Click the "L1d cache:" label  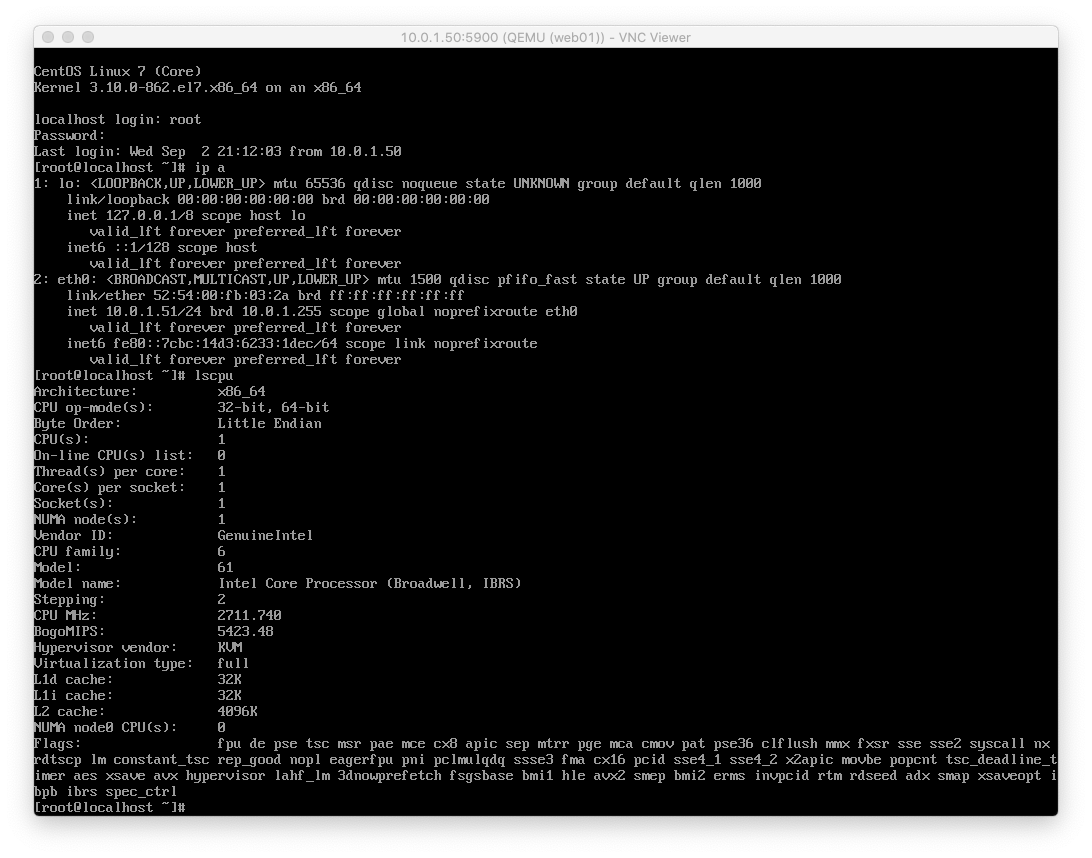pos(73,680)
